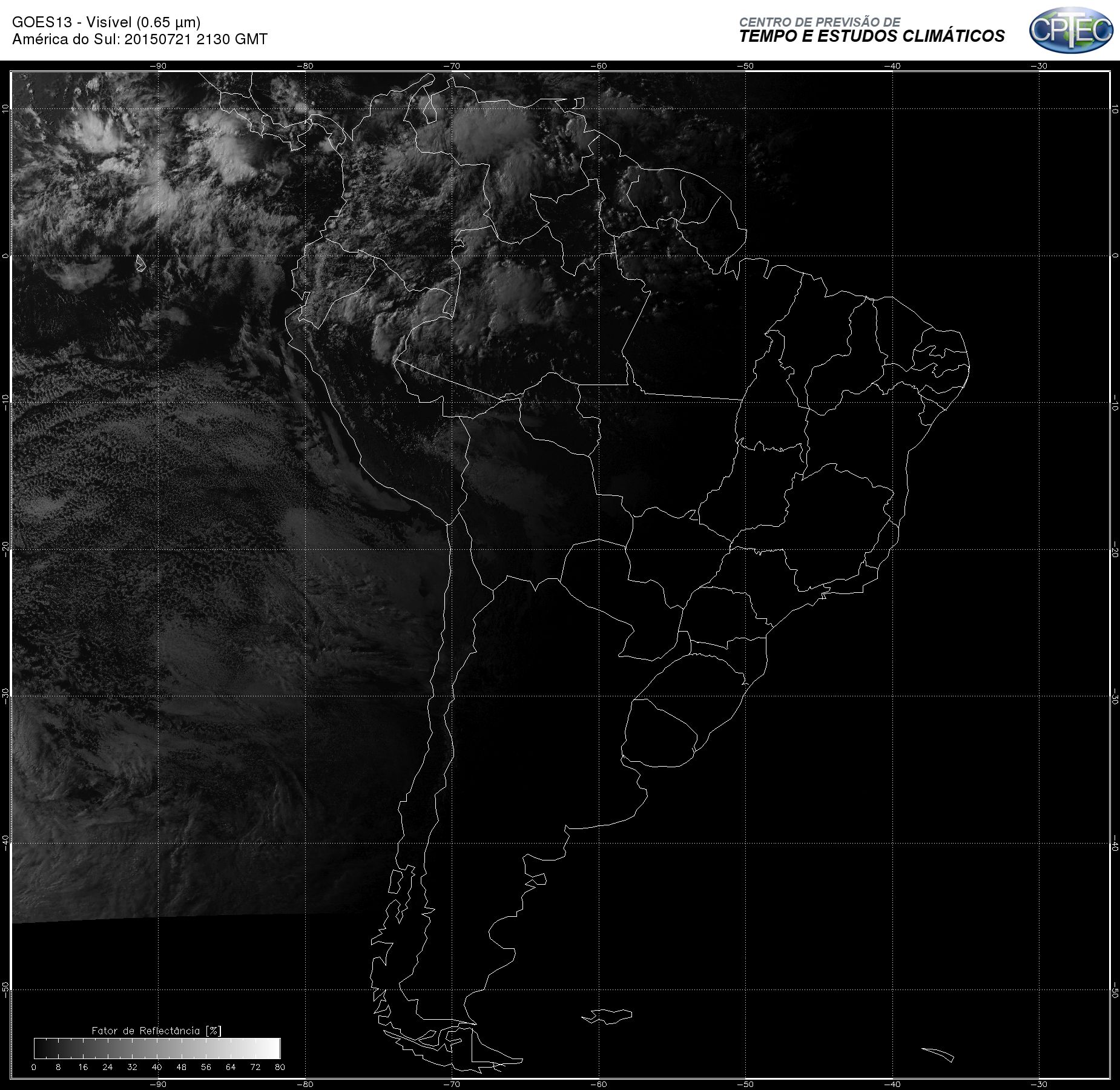Click the '10' latitude label on right axis
1120x1090 pixels.
click(1115, 109)
